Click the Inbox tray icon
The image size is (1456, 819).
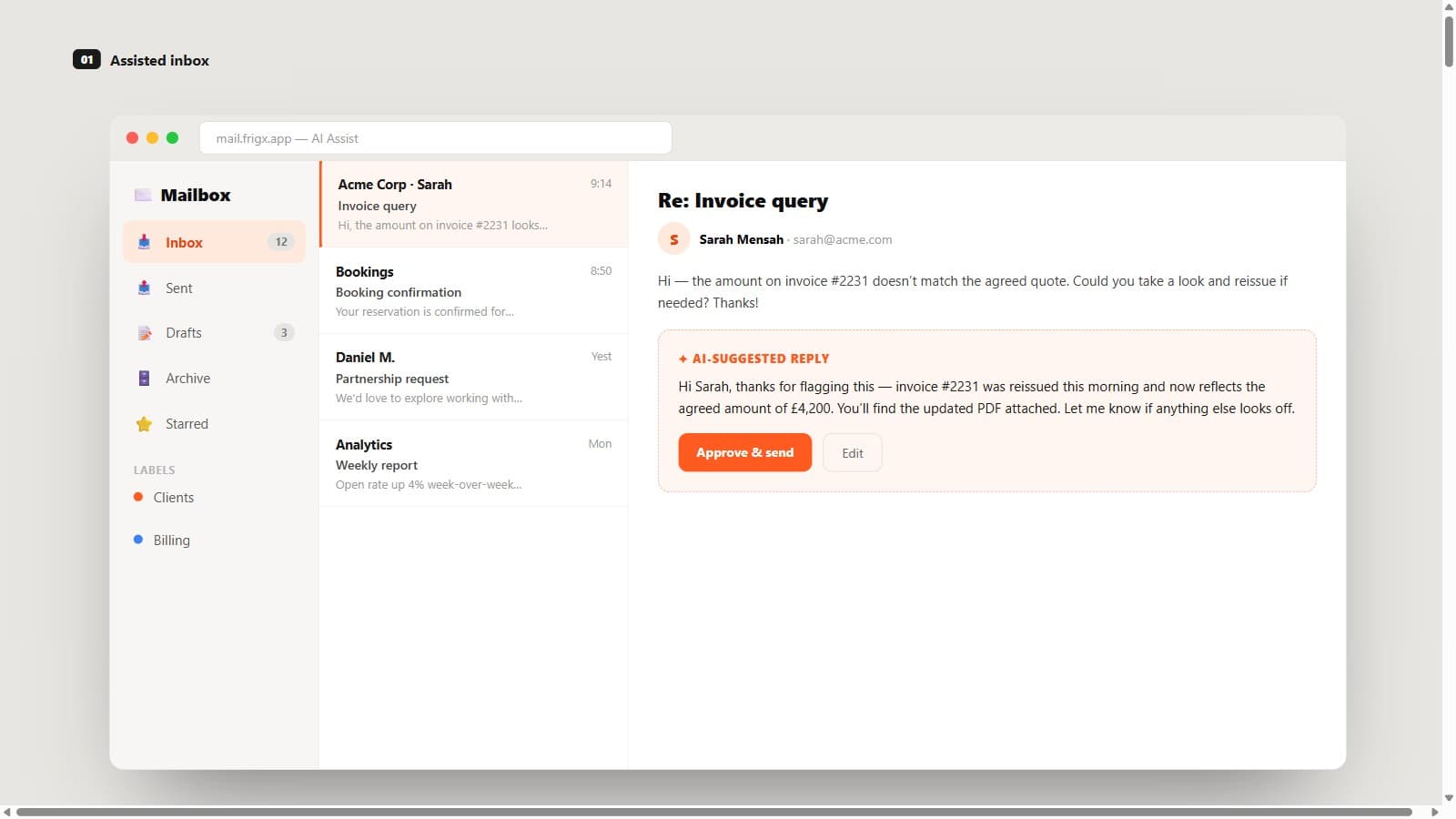point(144,242)
